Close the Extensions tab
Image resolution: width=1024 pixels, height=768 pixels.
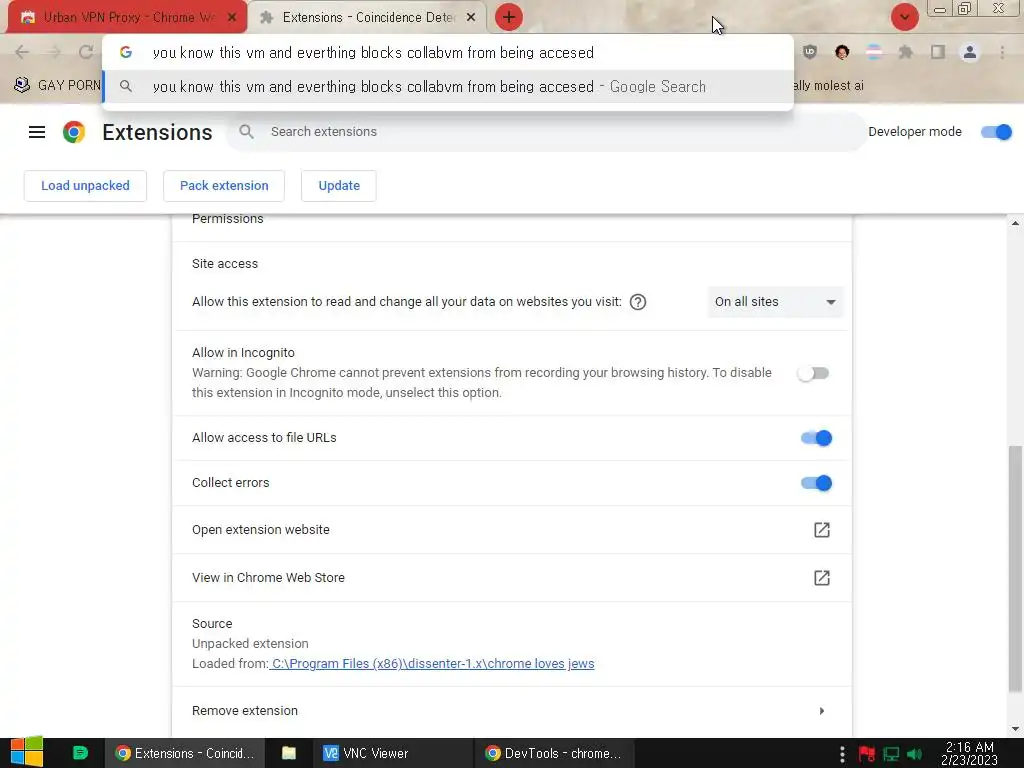471,18
